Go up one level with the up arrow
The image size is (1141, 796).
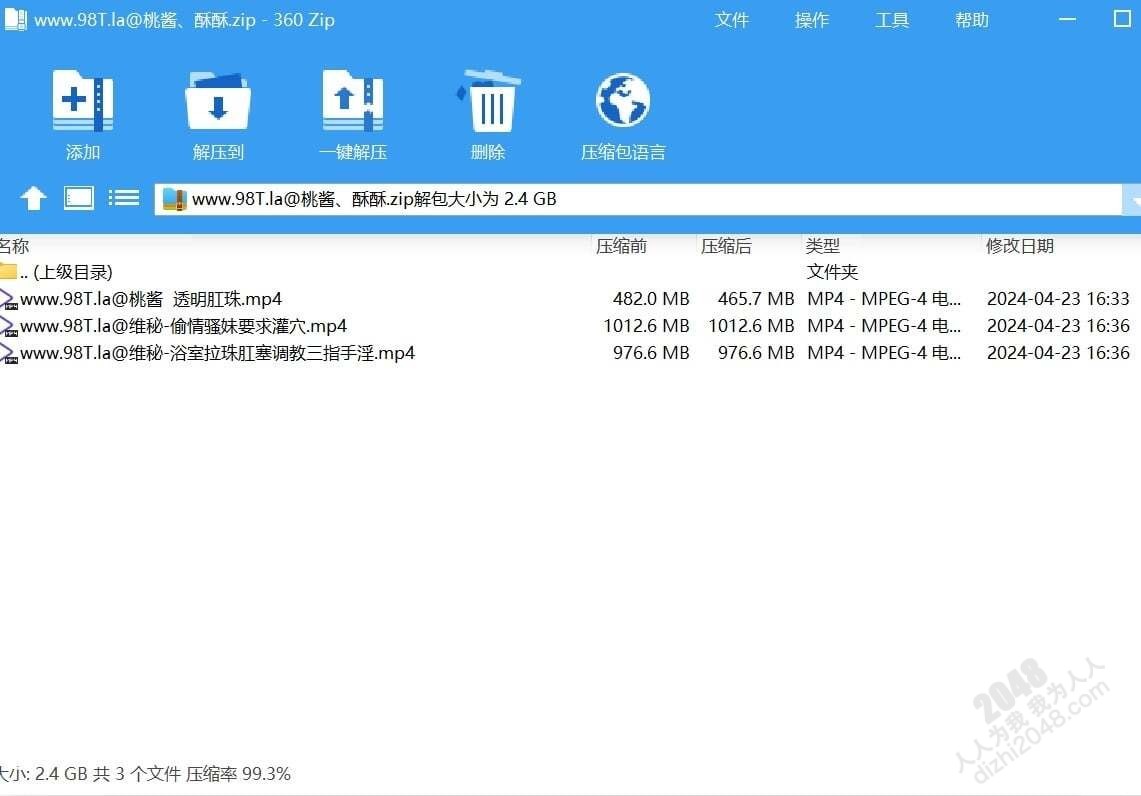click(x=34, y=198)
